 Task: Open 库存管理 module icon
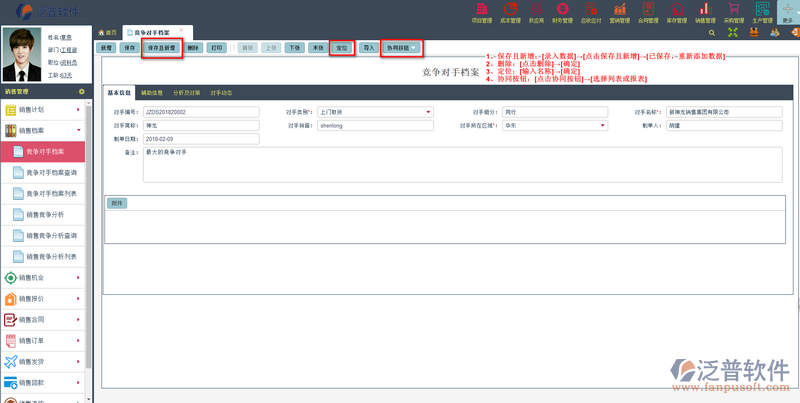[x=677, y=9]
